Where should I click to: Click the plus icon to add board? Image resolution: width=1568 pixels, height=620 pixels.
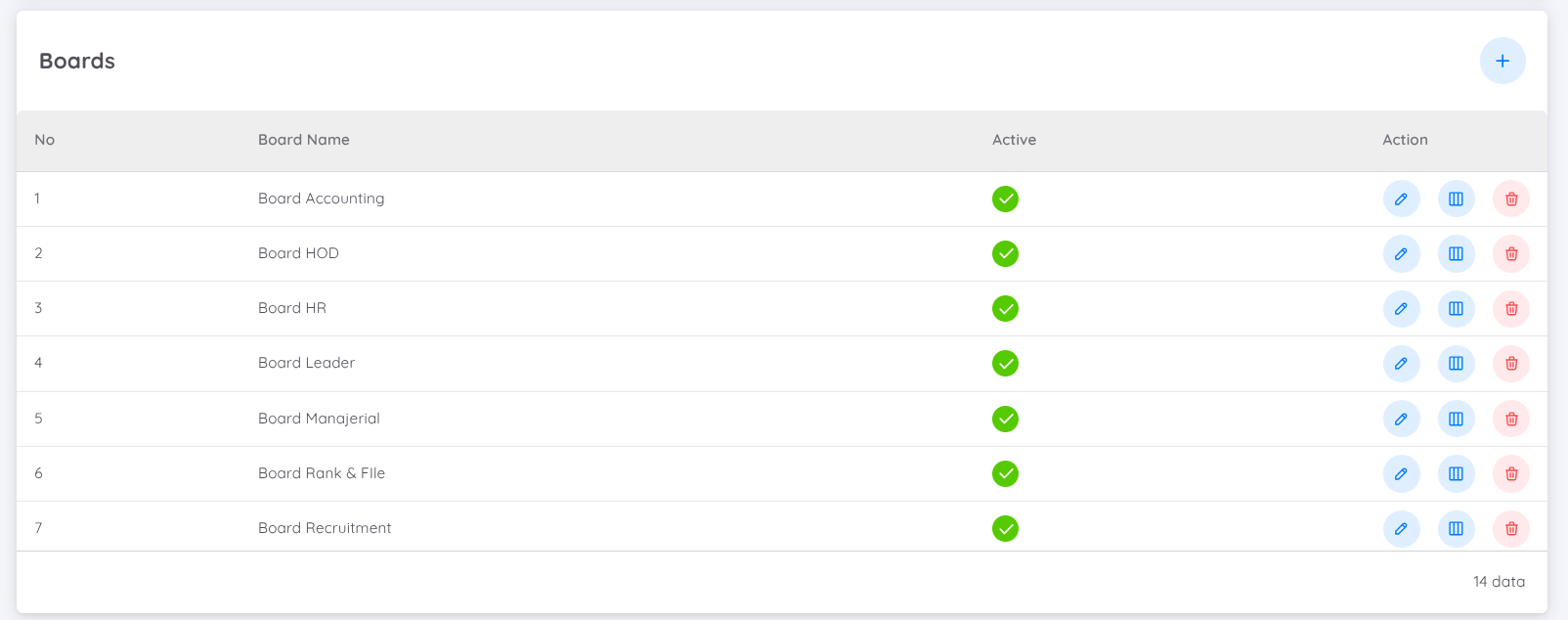click(x=1503, y=61)
